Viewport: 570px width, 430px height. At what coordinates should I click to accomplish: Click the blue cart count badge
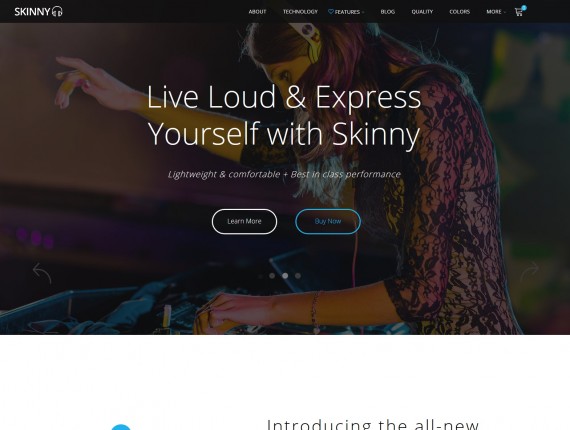click(524, 8)
